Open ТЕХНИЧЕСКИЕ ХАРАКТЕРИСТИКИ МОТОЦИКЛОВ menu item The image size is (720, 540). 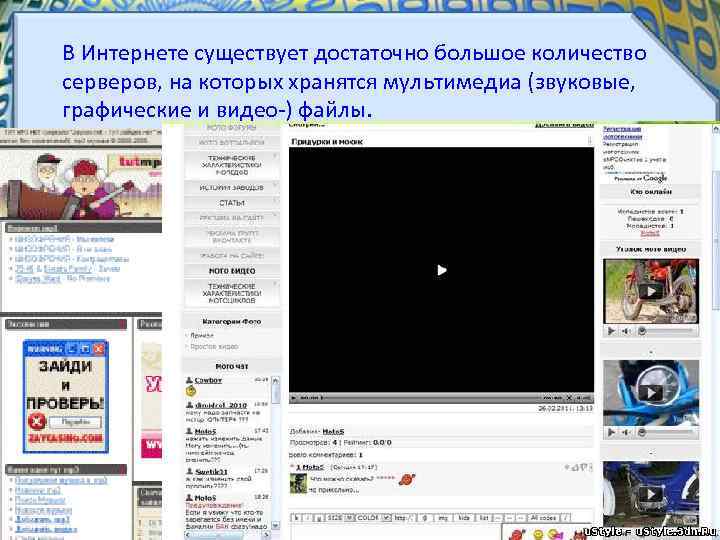[x=232, y=293]
